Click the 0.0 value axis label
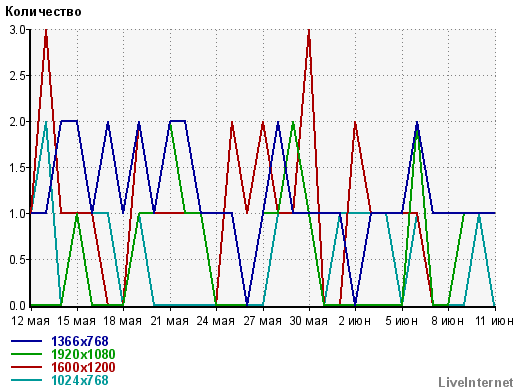The image size is (520, 392). [18, 305]
